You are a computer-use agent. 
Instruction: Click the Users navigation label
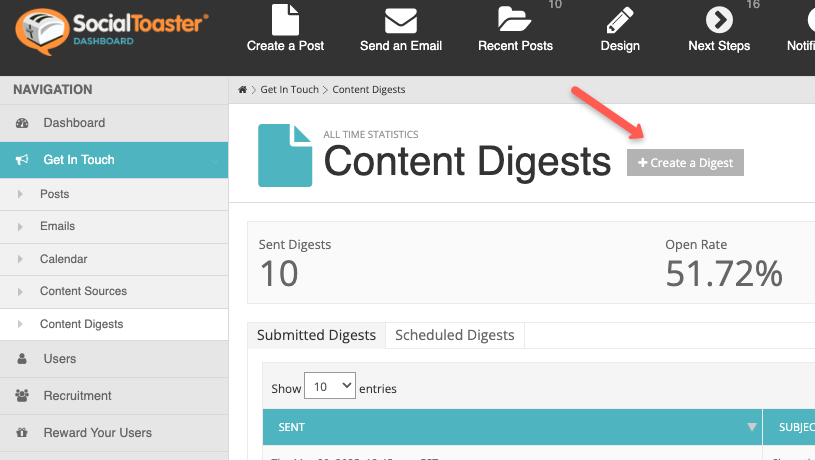click(x=60, y=359)
